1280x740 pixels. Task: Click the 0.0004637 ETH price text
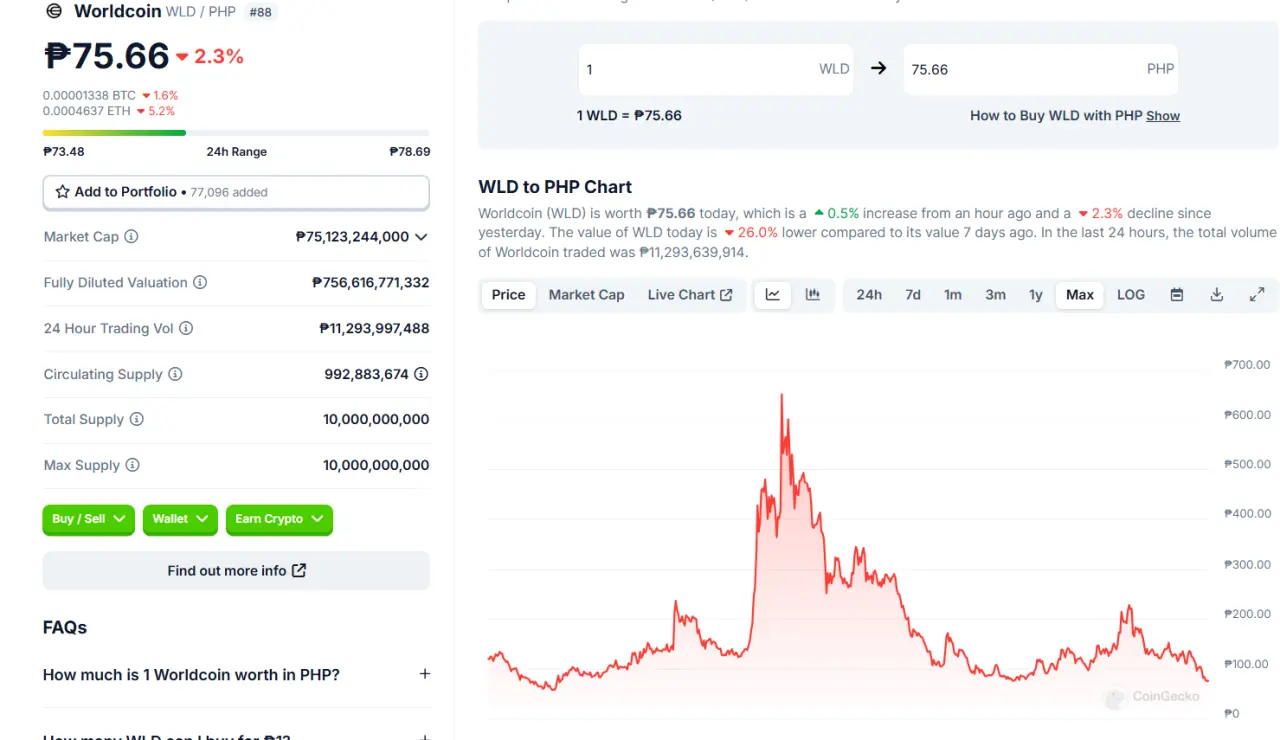coord(87,111)
